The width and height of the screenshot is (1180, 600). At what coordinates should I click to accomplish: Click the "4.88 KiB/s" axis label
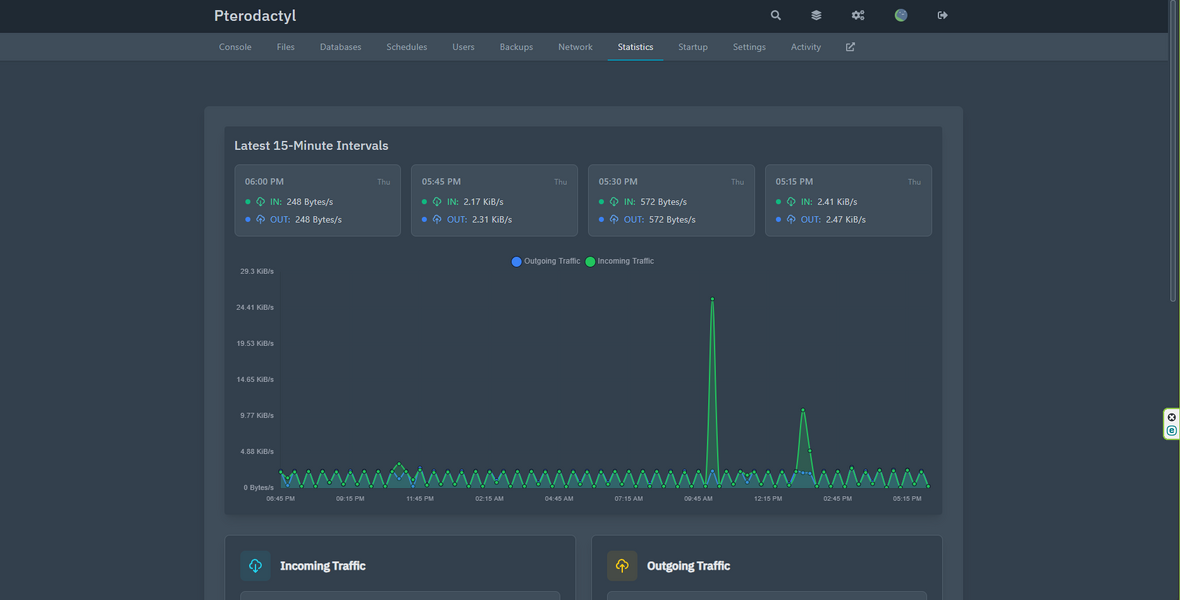click(257, 452)
